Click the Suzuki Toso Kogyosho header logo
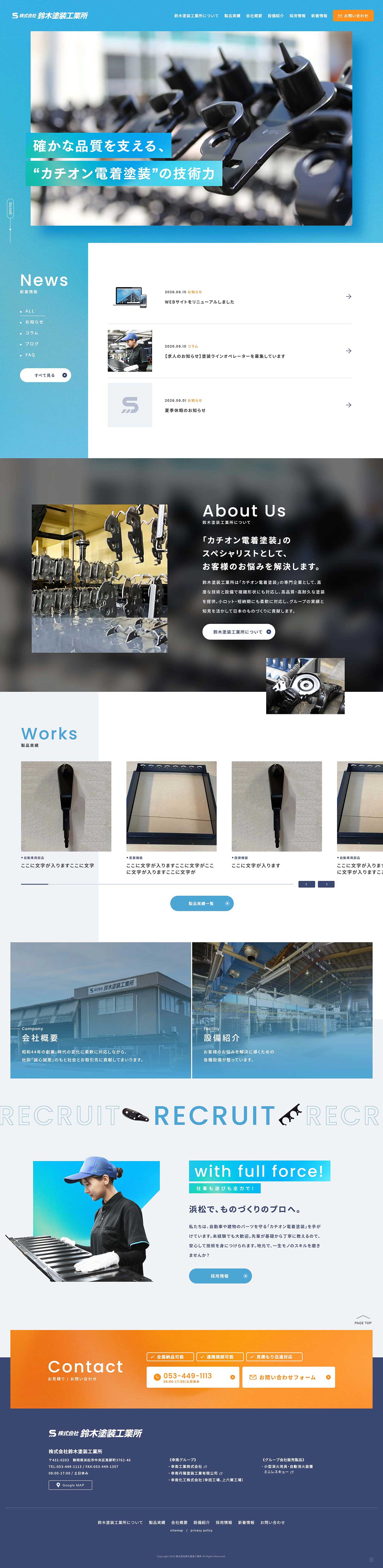 click(50, 16)
